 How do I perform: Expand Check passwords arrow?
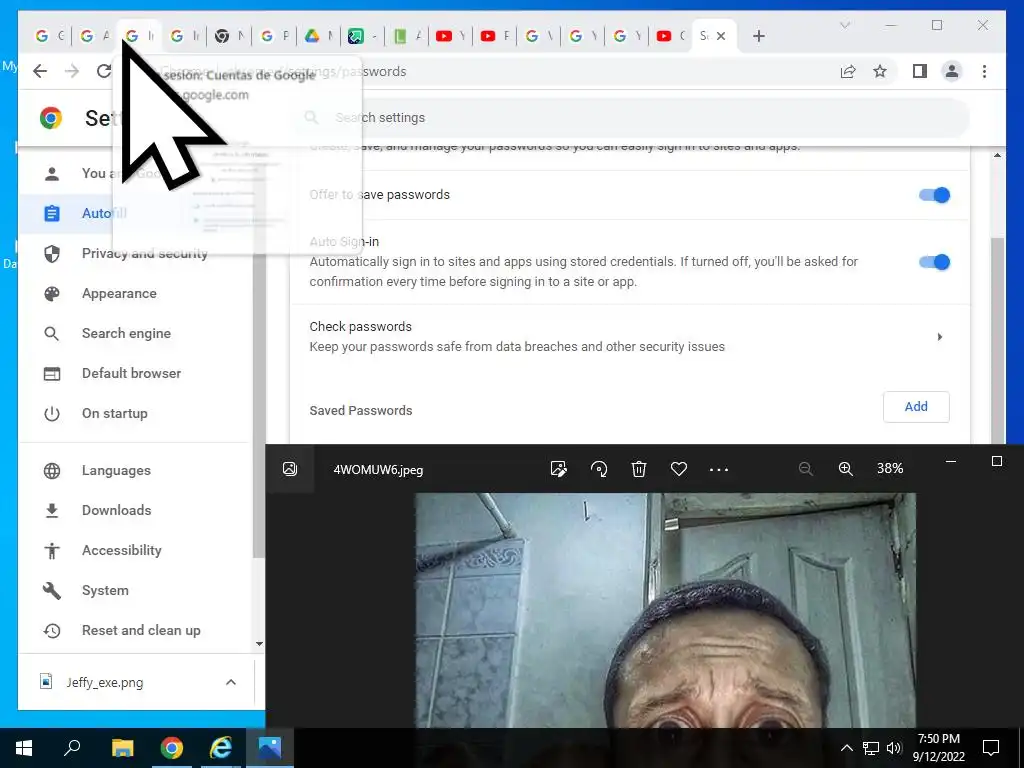click(x=940, y=337)
